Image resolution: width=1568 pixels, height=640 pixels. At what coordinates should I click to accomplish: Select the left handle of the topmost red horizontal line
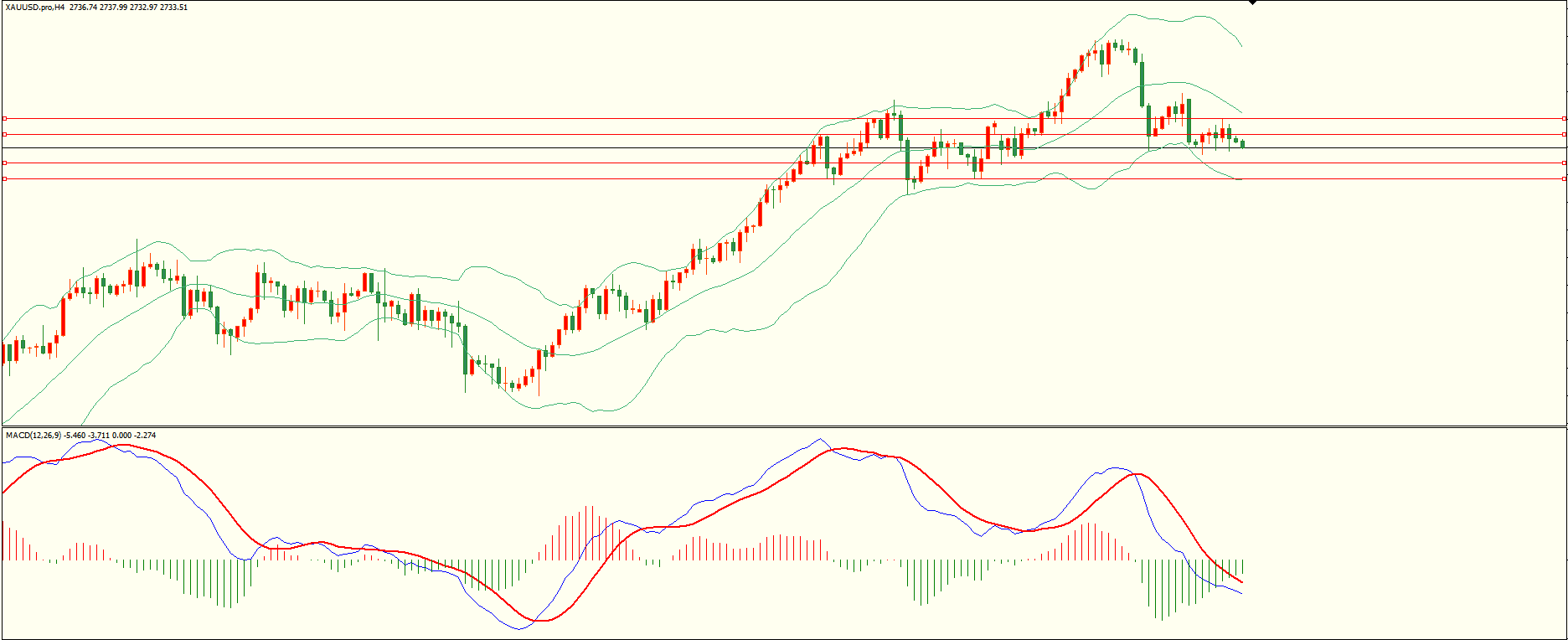(x=4, y=118)
